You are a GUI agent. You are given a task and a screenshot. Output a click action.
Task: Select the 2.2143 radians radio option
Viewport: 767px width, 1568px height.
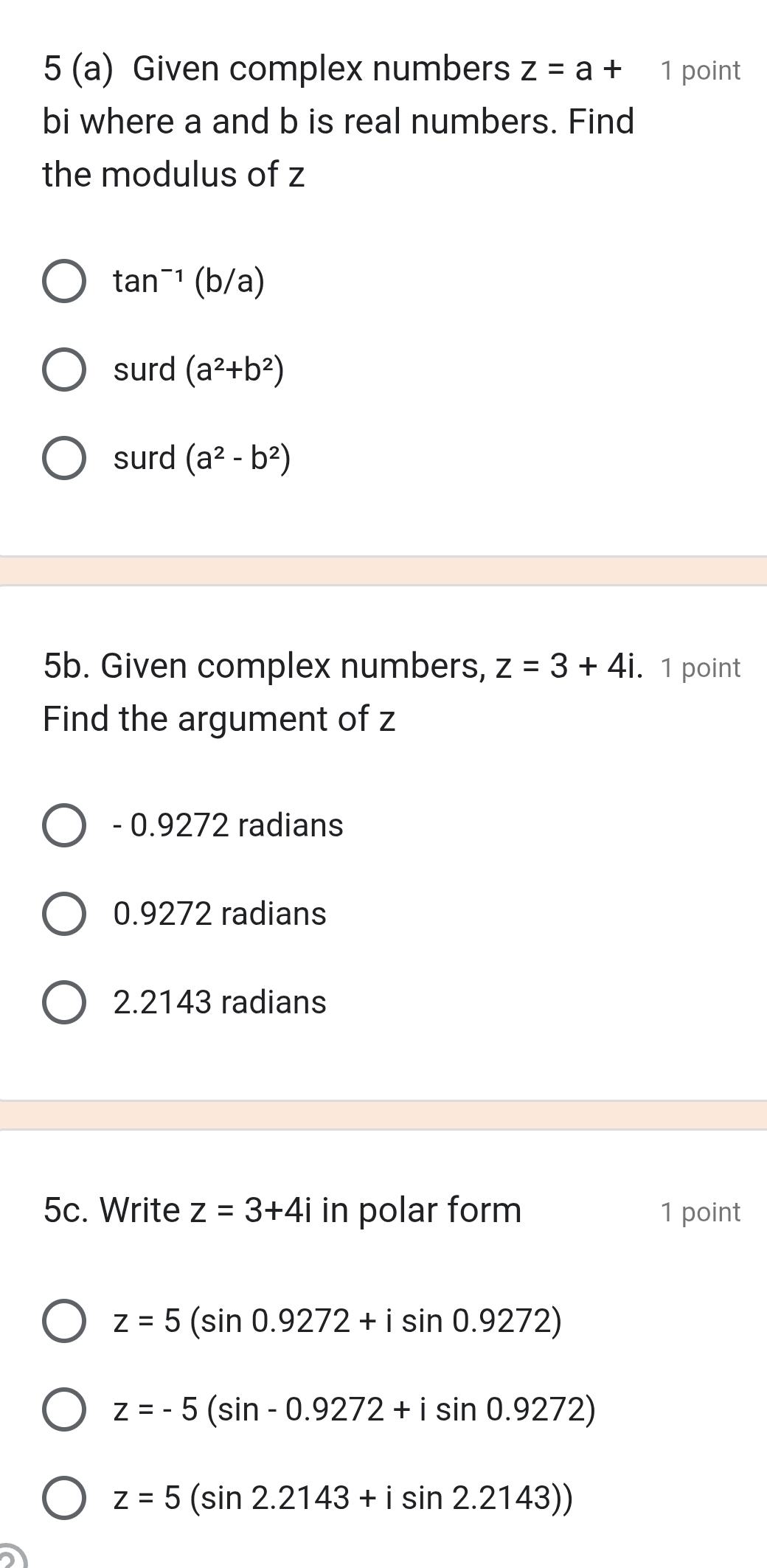pyautogui.click(x=64, y=1002)
